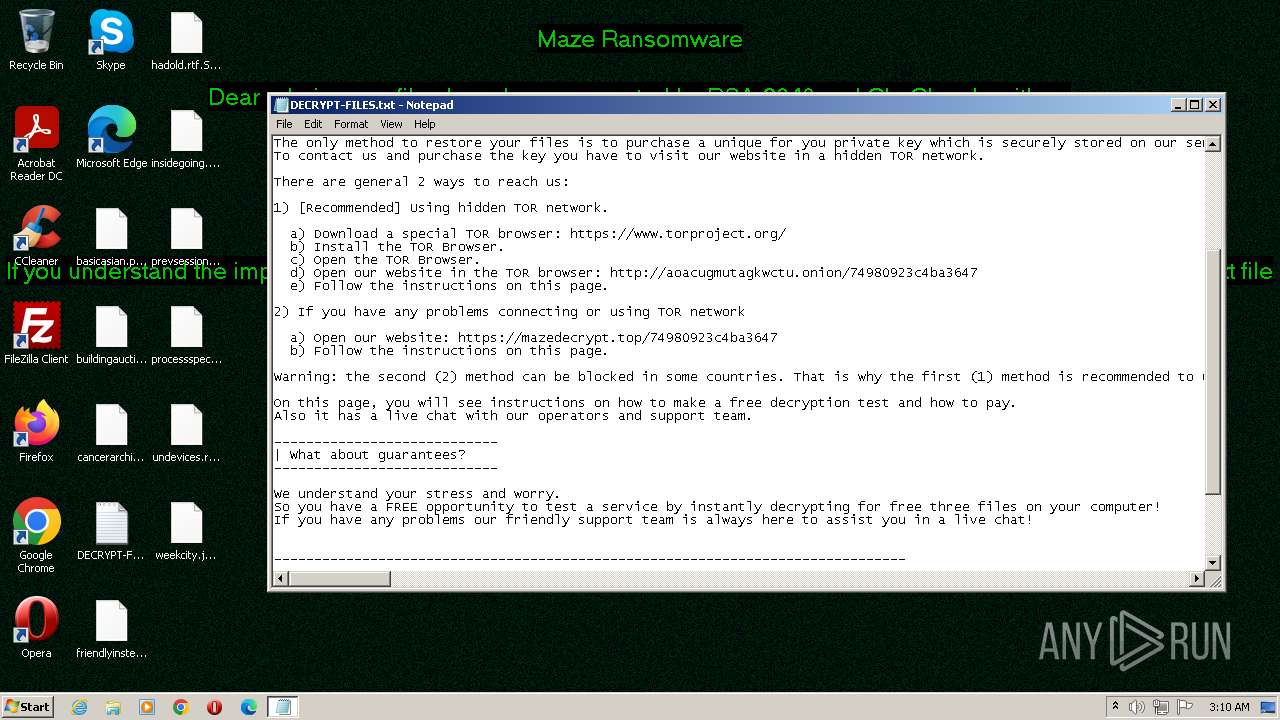The width and height of the screenshot is (1280, 720).
Task: Open CCleaner desktop shortcut
Action: (x=36, y=236)
